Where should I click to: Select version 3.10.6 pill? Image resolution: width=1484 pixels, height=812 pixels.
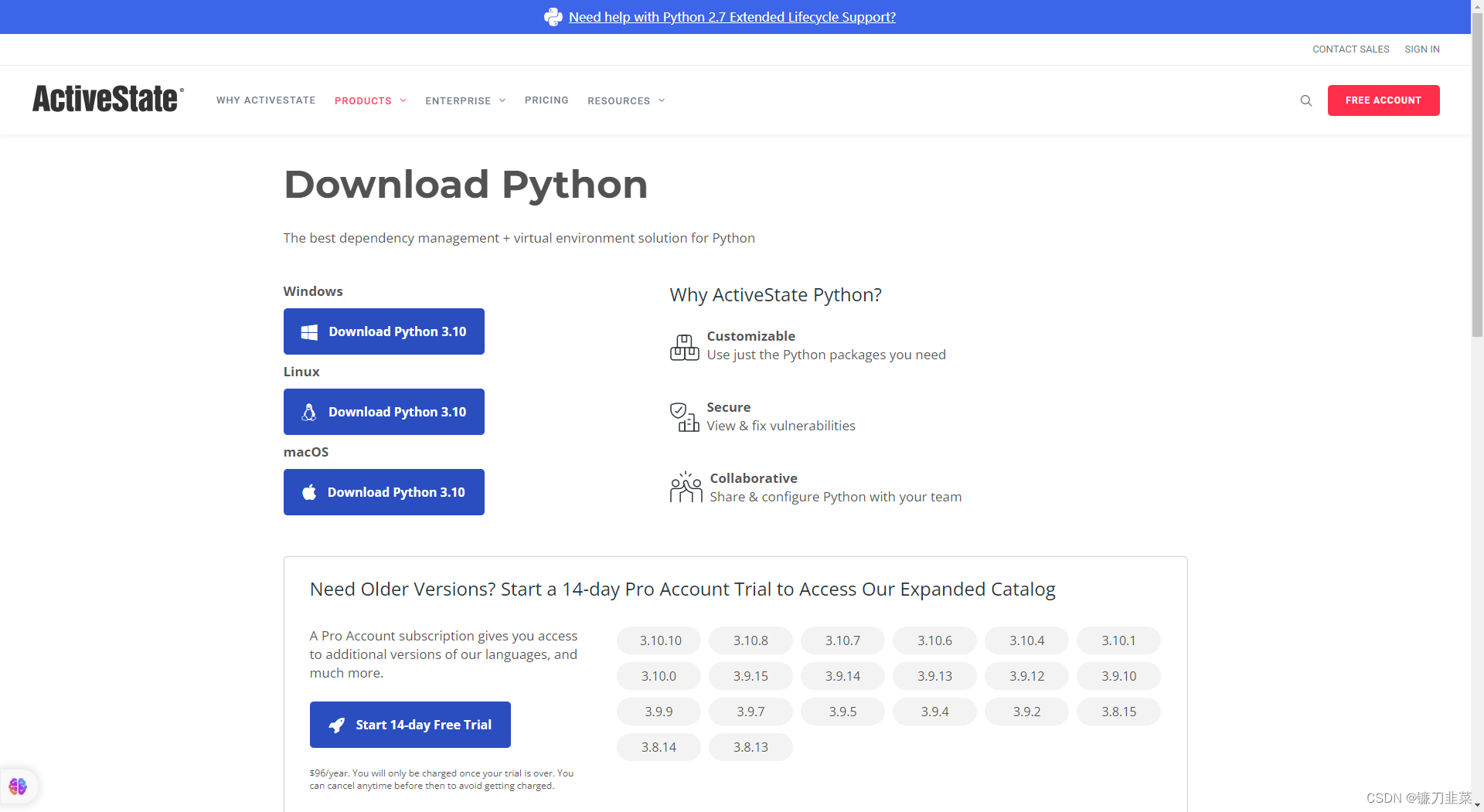[x=934, y=640]
